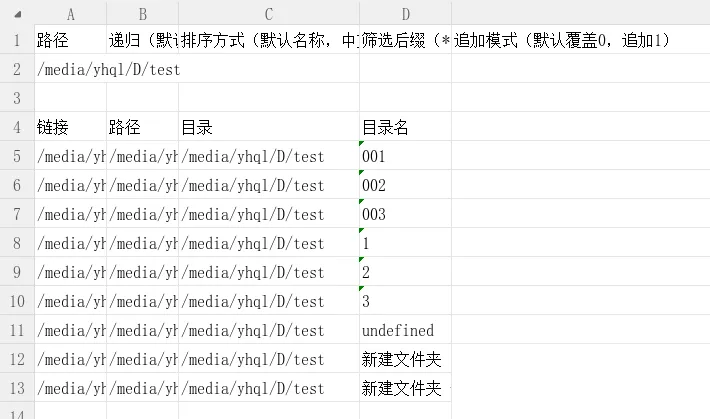This screenshot has height=419, width=710.
Task: Click cell A4 labeled 链接
Action: (71, 127)
